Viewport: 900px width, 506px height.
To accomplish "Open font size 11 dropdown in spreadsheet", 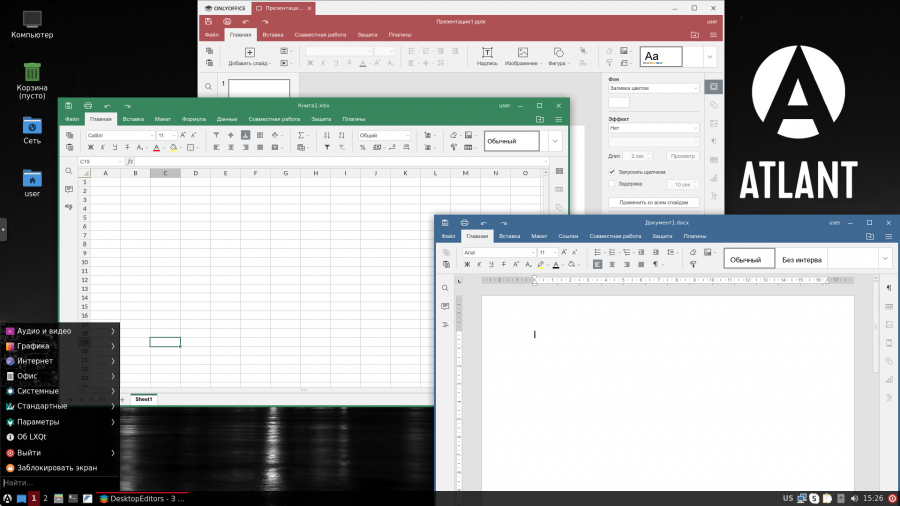I will (x=173, y=135).
